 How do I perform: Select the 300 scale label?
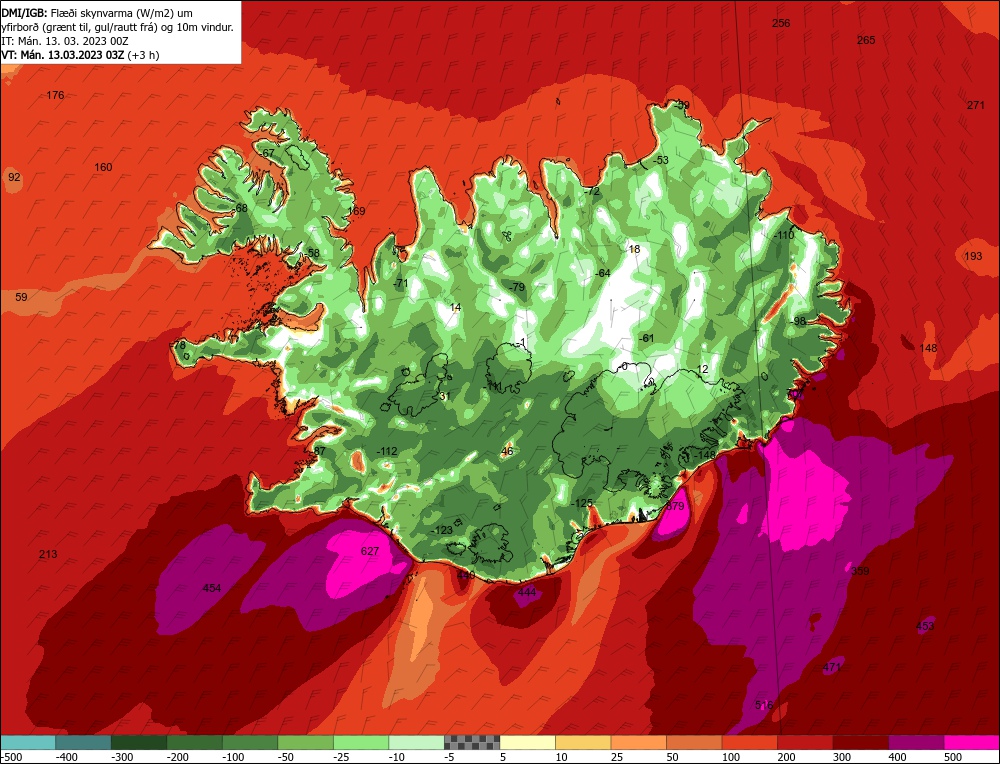(842, 757)
